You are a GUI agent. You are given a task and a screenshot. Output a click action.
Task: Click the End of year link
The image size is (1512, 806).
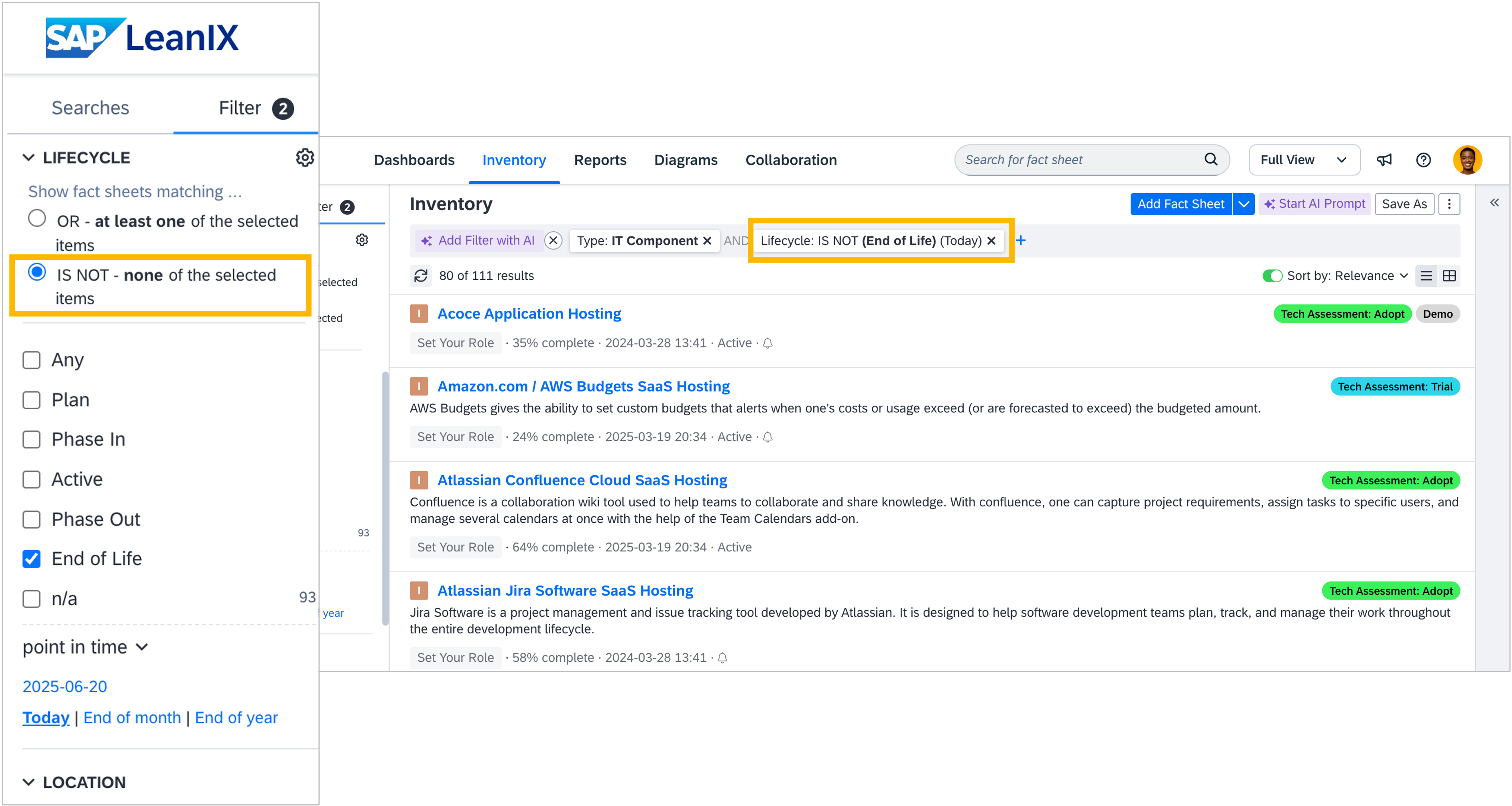pos(236,717)
